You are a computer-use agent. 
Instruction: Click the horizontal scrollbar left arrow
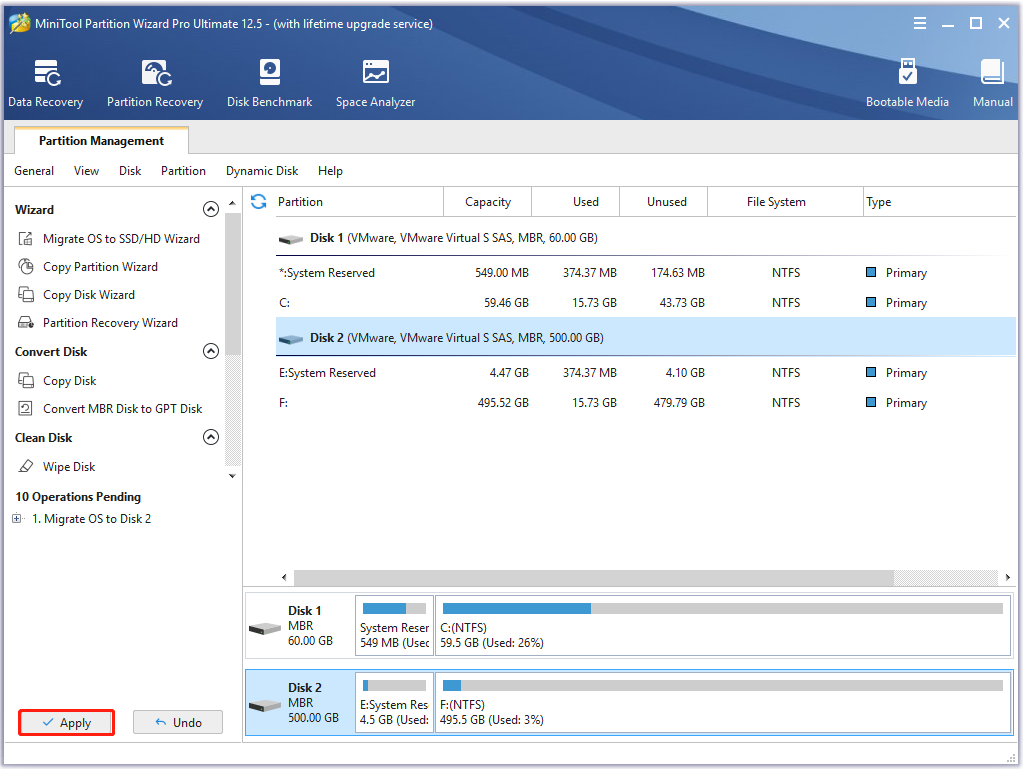284,577
